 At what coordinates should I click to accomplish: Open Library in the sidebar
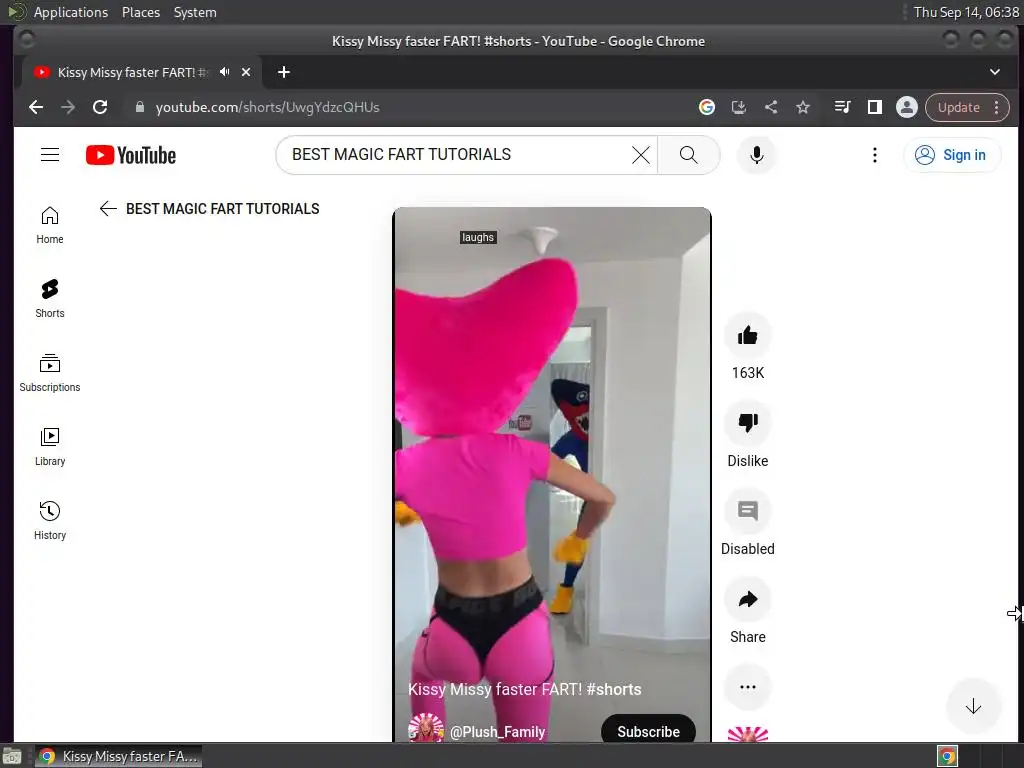pos(50,447)
